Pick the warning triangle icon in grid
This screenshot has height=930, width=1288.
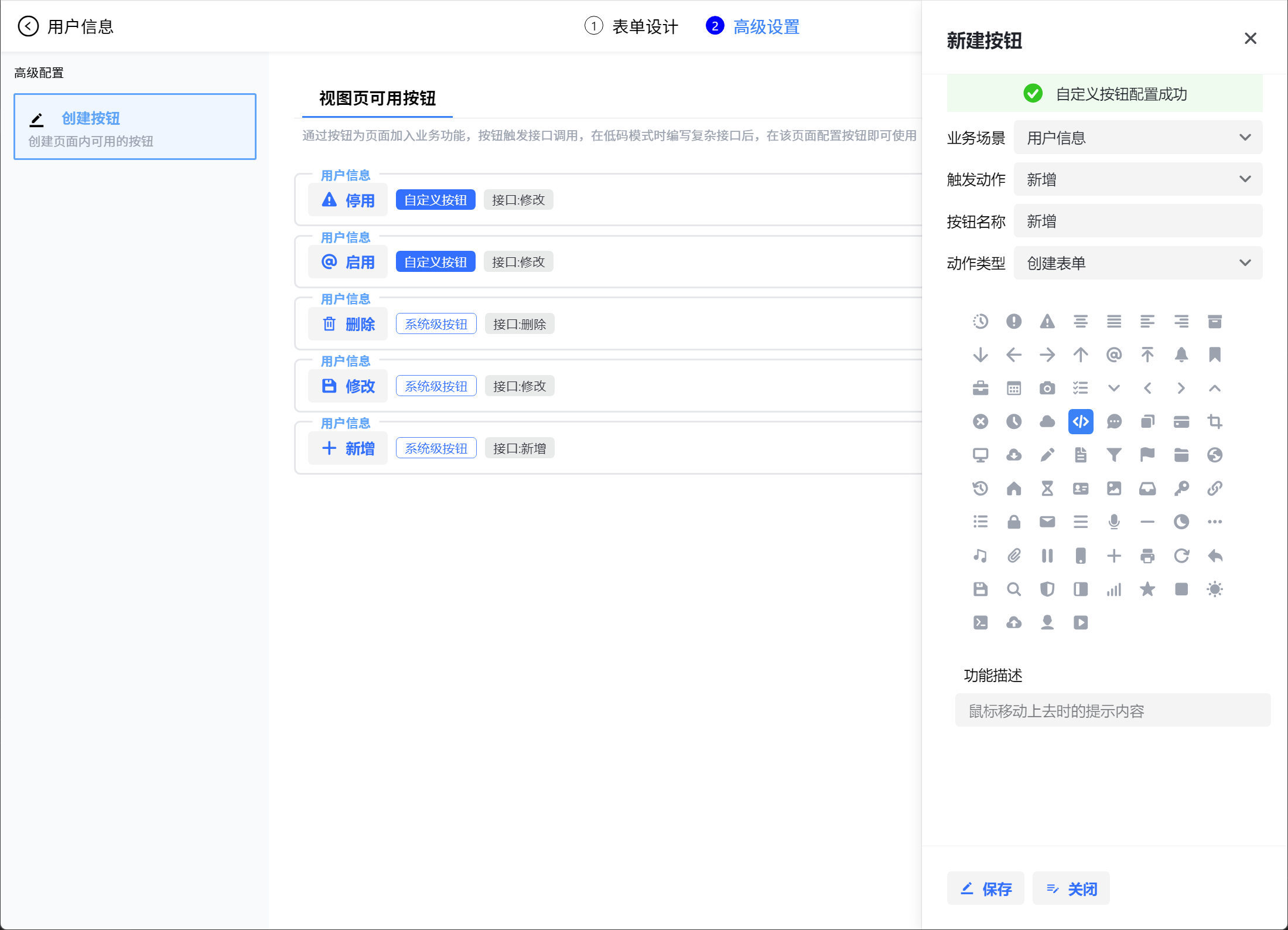point(1047,322)
